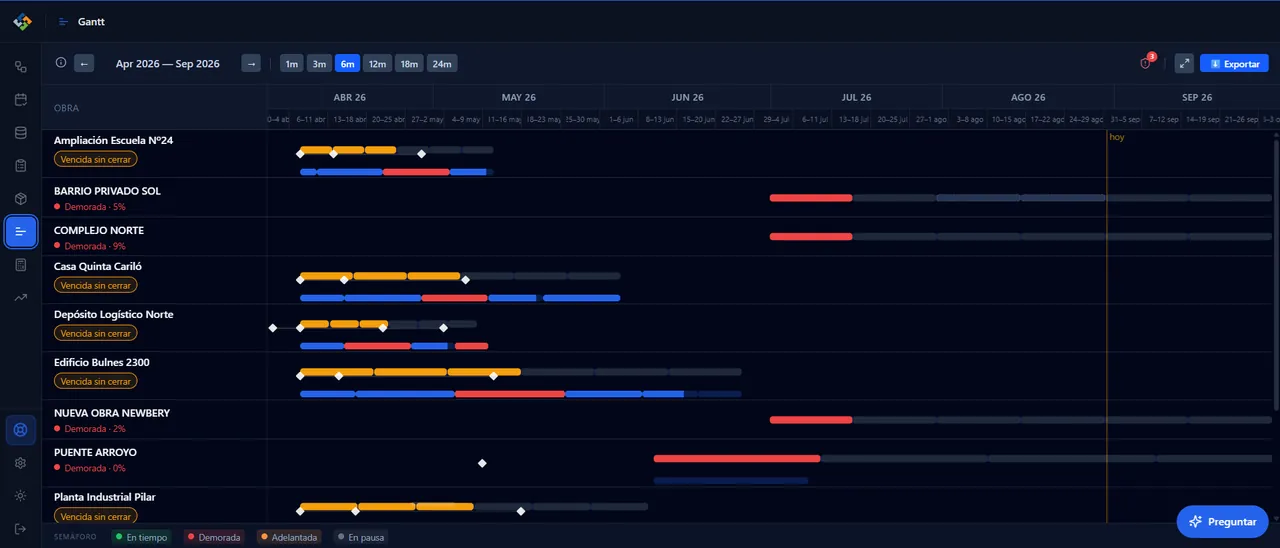
Task: Select the 18m time range
Action: coord(409,64)
